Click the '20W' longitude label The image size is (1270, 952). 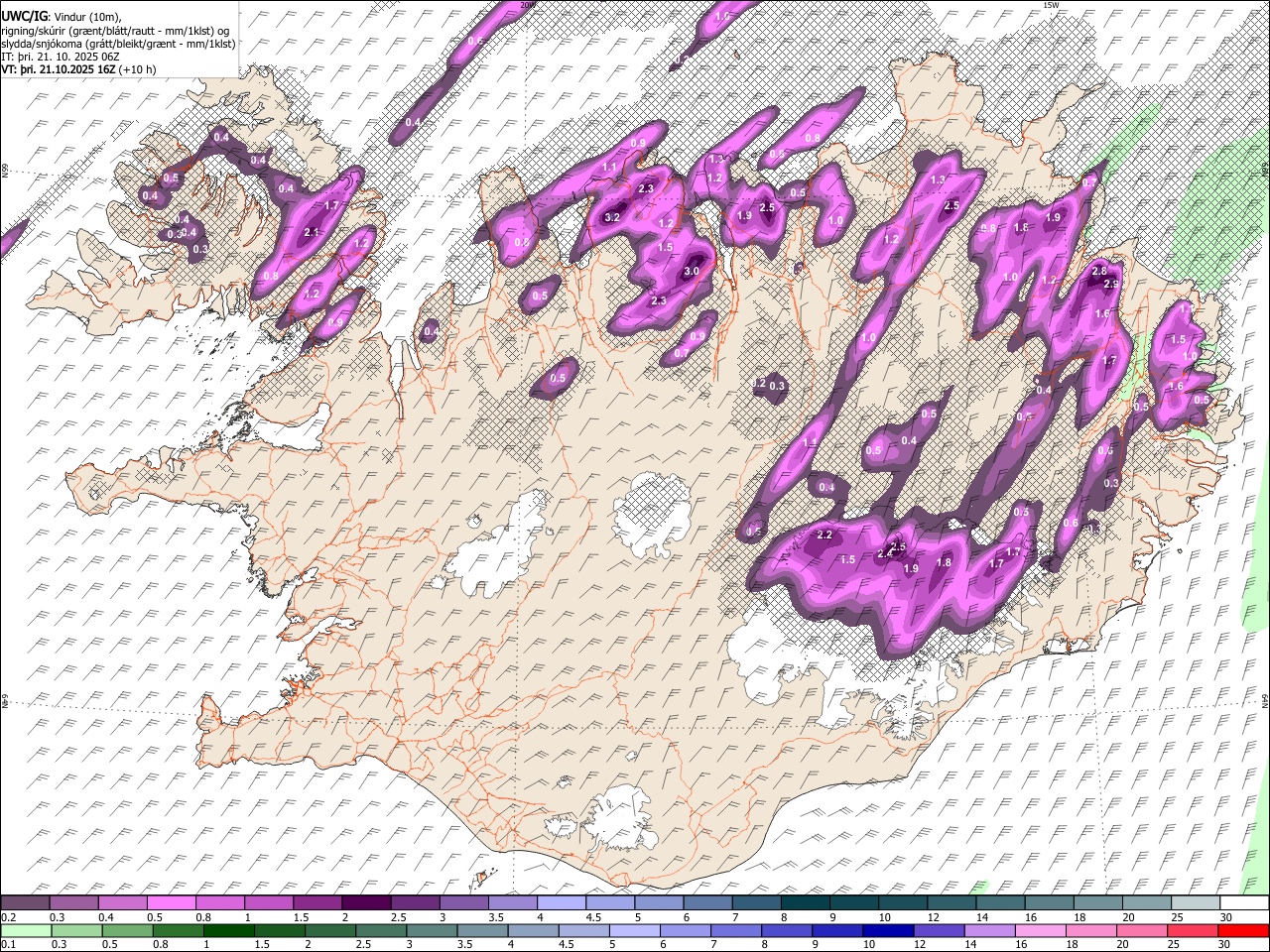click(527, 5)
